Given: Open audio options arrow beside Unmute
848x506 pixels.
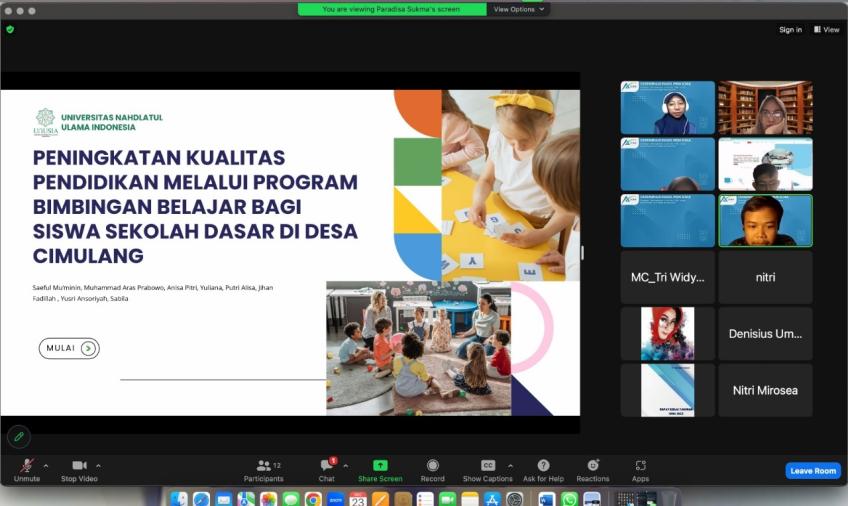Looking at the screenshot, I should click(46, 465).
